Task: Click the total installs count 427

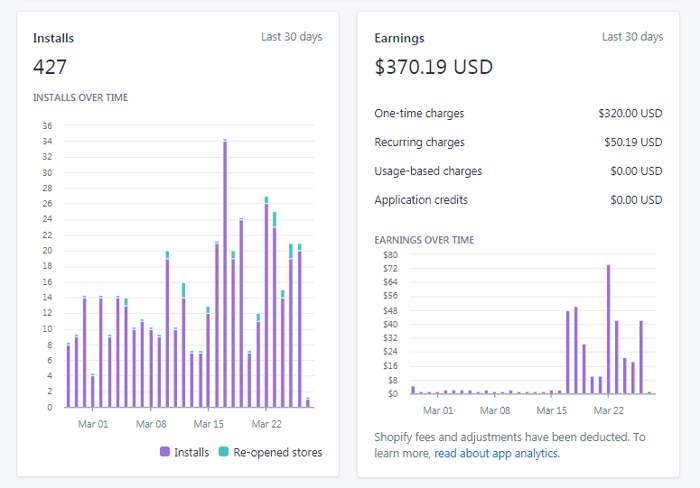Action: 50,67
